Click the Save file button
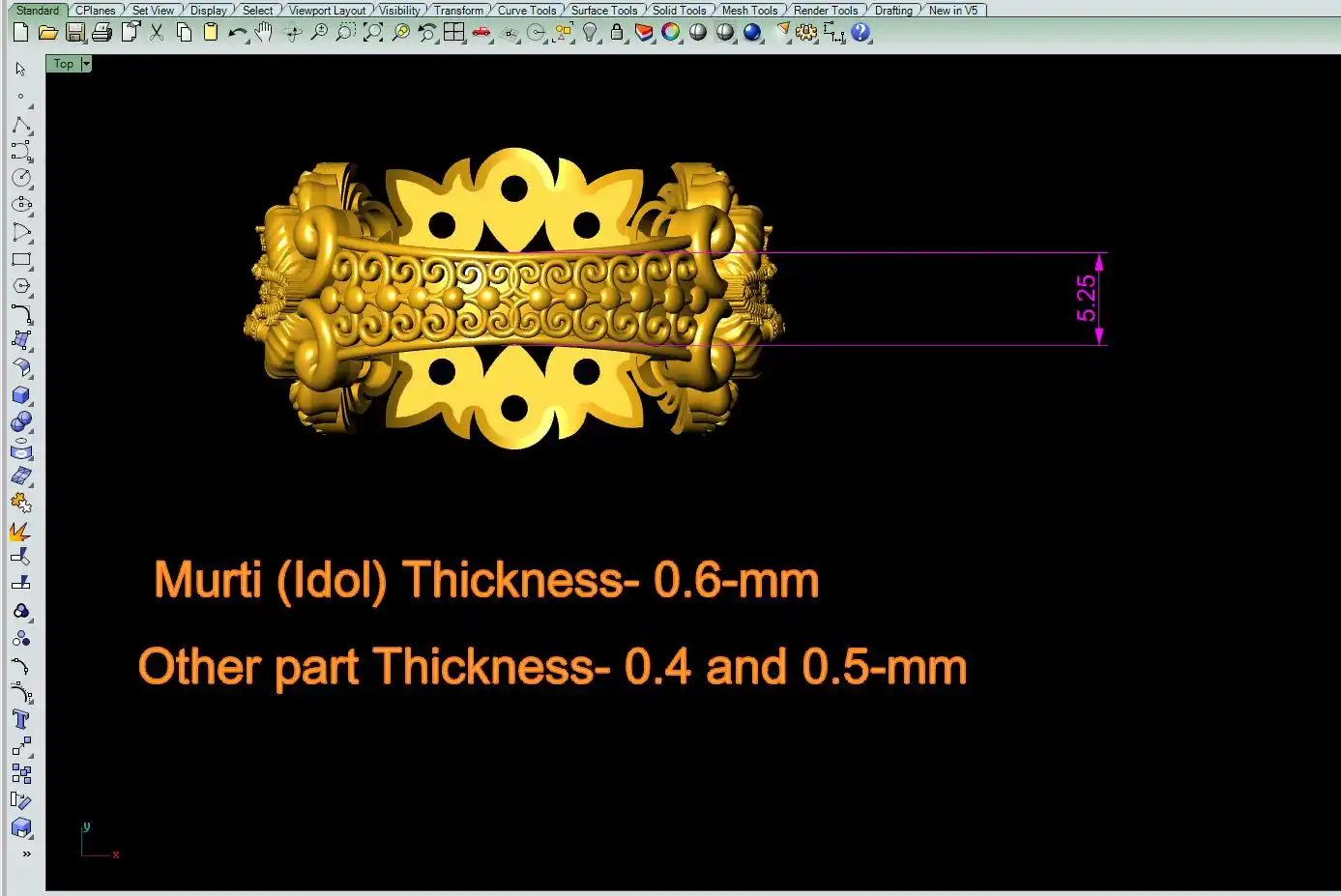Screen dimensions: 1341x896 click(x=74, y=33)
